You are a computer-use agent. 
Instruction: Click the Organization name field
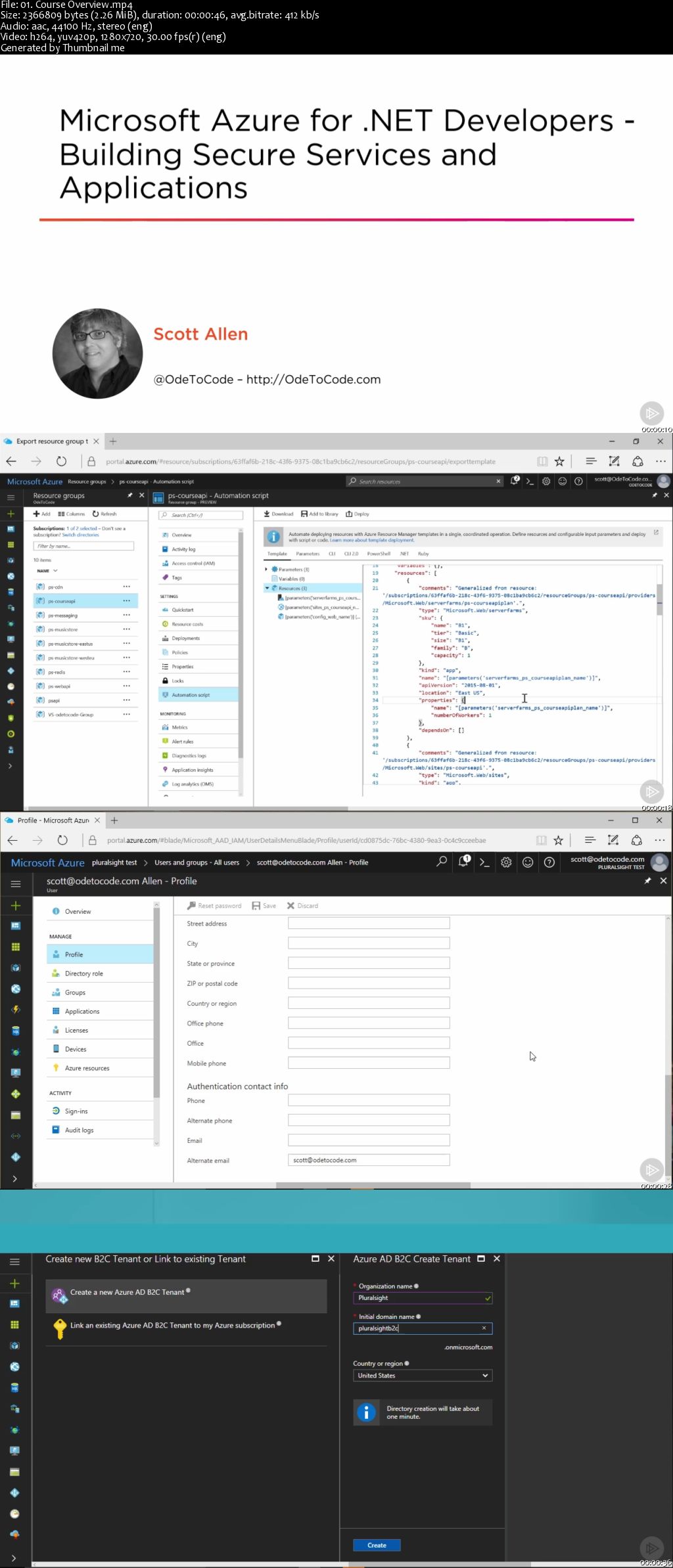tap(423, 1297)
